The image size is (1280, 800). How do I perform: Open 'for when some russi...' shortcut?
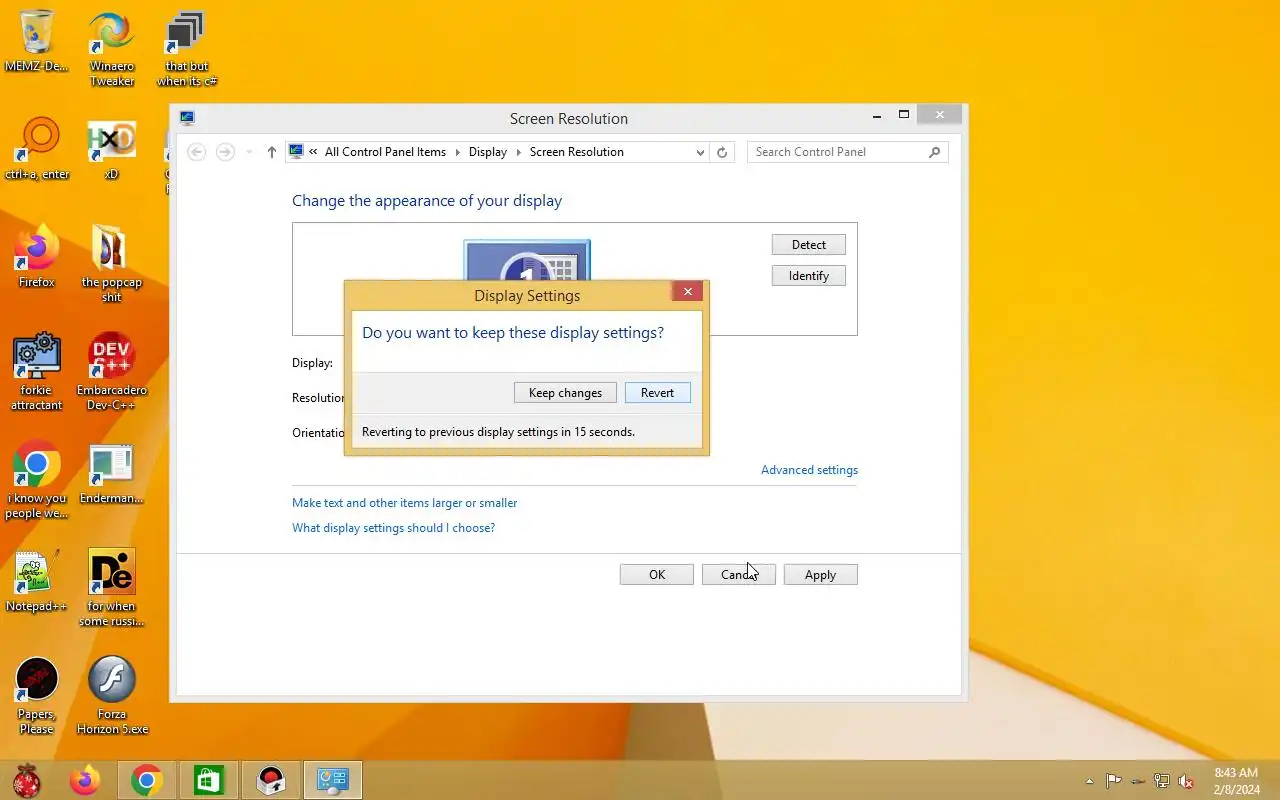(112, 588)
